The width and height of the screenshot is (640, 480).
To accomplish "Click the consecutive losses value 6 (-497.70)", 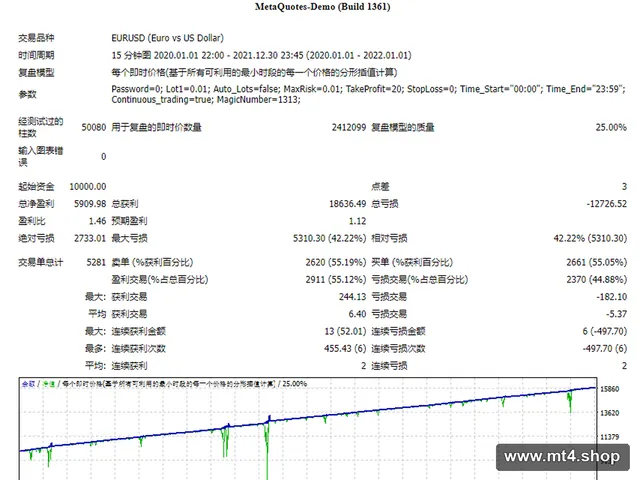I will [x=604, y=331].
